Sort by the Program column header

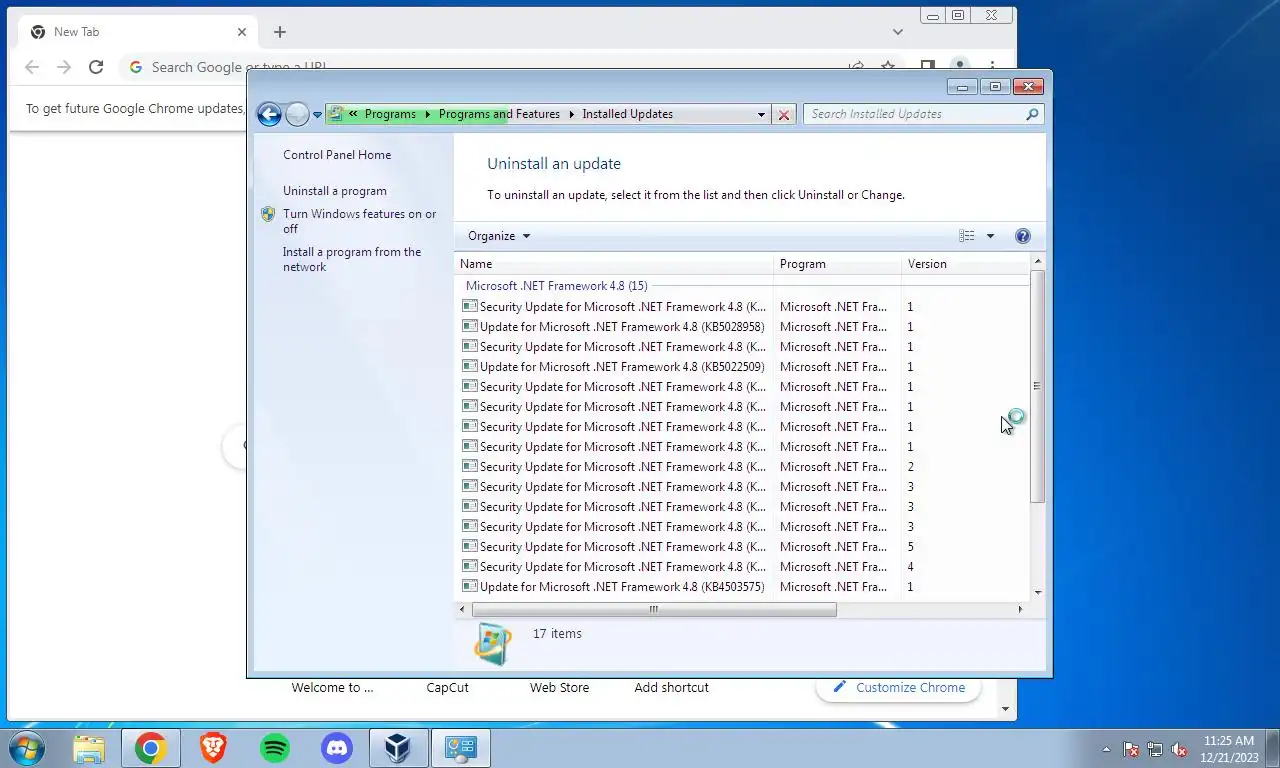coord(838,264)
